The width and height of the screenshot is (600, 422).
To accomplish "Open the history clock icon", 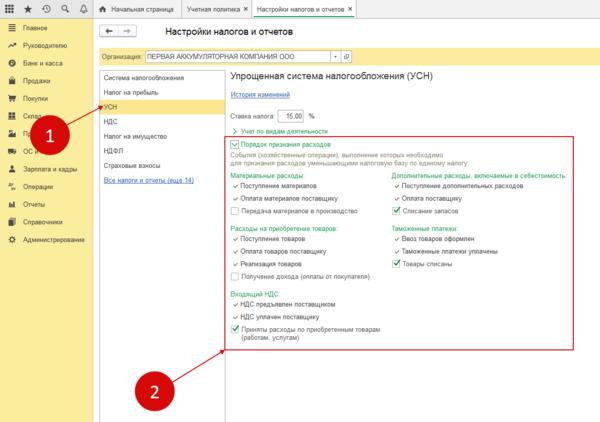I will point(45,9).
